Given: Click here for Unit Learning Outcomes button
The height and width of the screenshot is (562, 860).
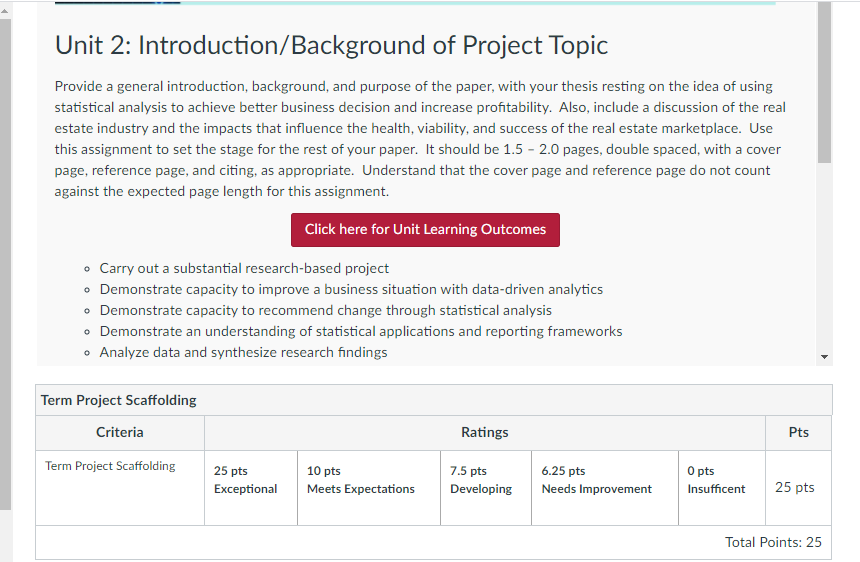Looking at the screenshot, I should [425, 230].
